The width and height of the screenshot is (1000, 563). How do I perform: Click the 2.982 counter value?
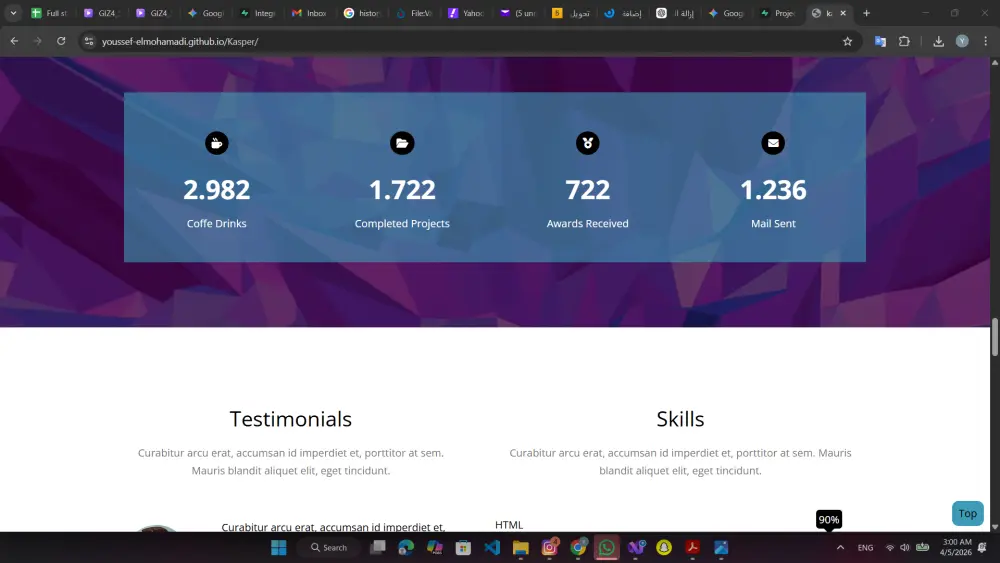coord(217,189)
